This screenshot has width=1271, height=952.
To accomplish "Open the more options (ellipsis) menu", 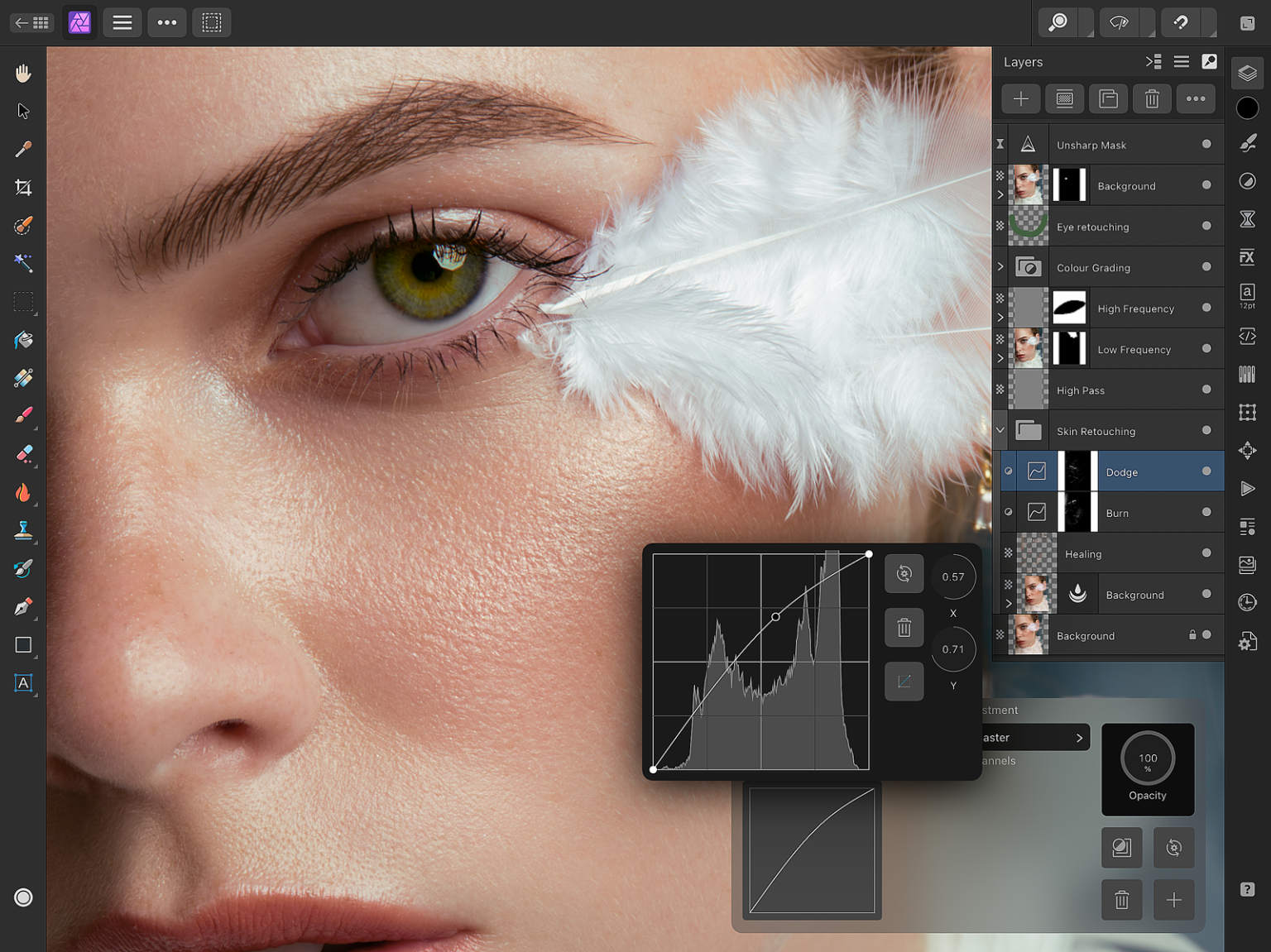I will point(166,22).
